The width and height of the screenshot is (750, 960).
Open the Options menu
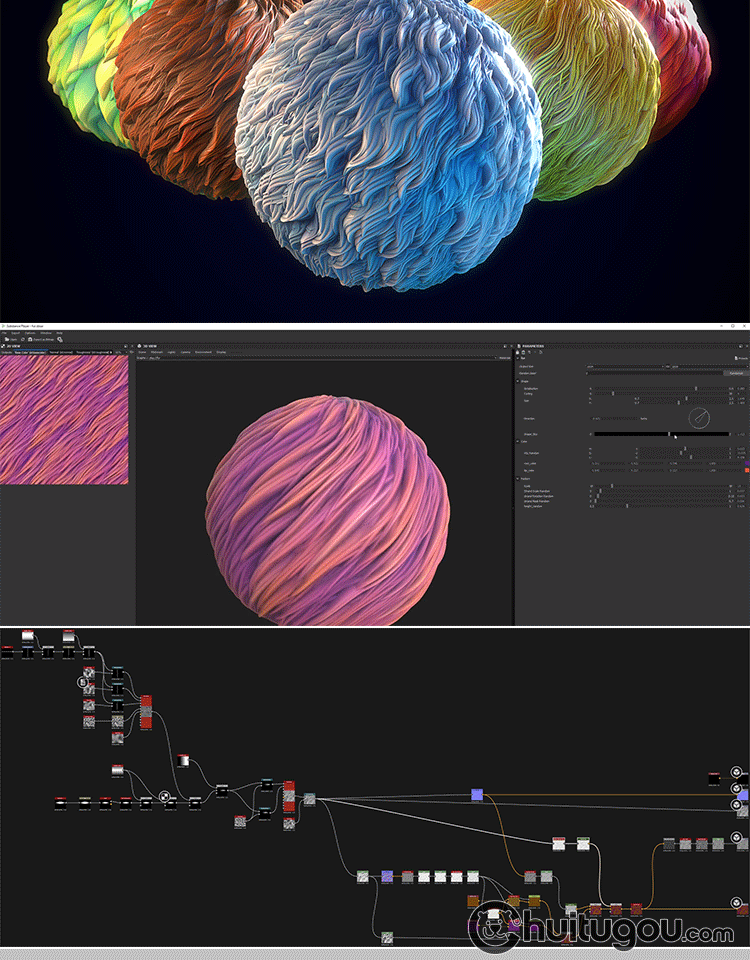(30, 333)
